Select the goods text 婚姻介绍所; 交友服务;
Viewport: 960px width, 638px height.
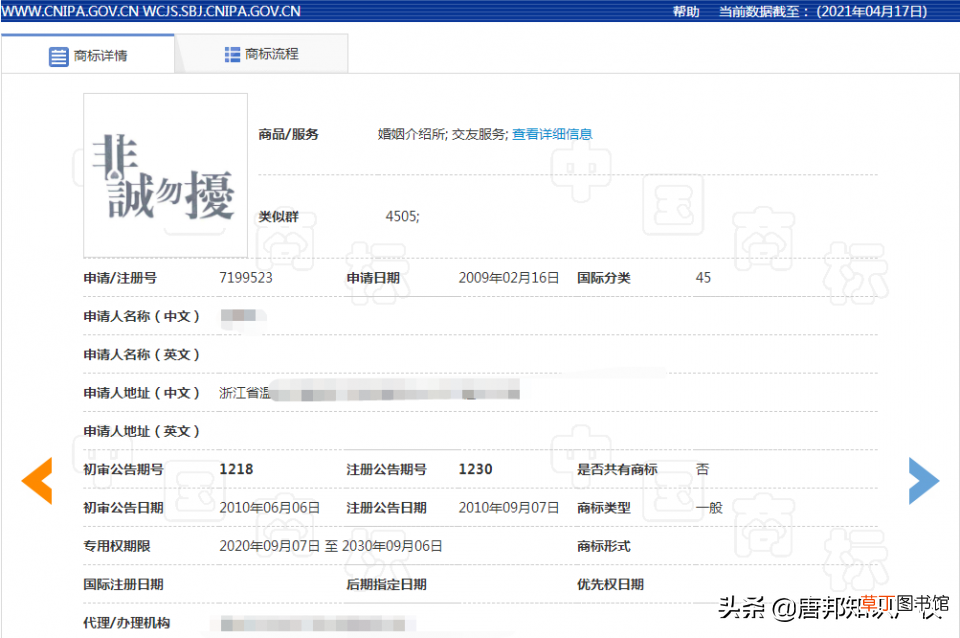coord(443,134)
